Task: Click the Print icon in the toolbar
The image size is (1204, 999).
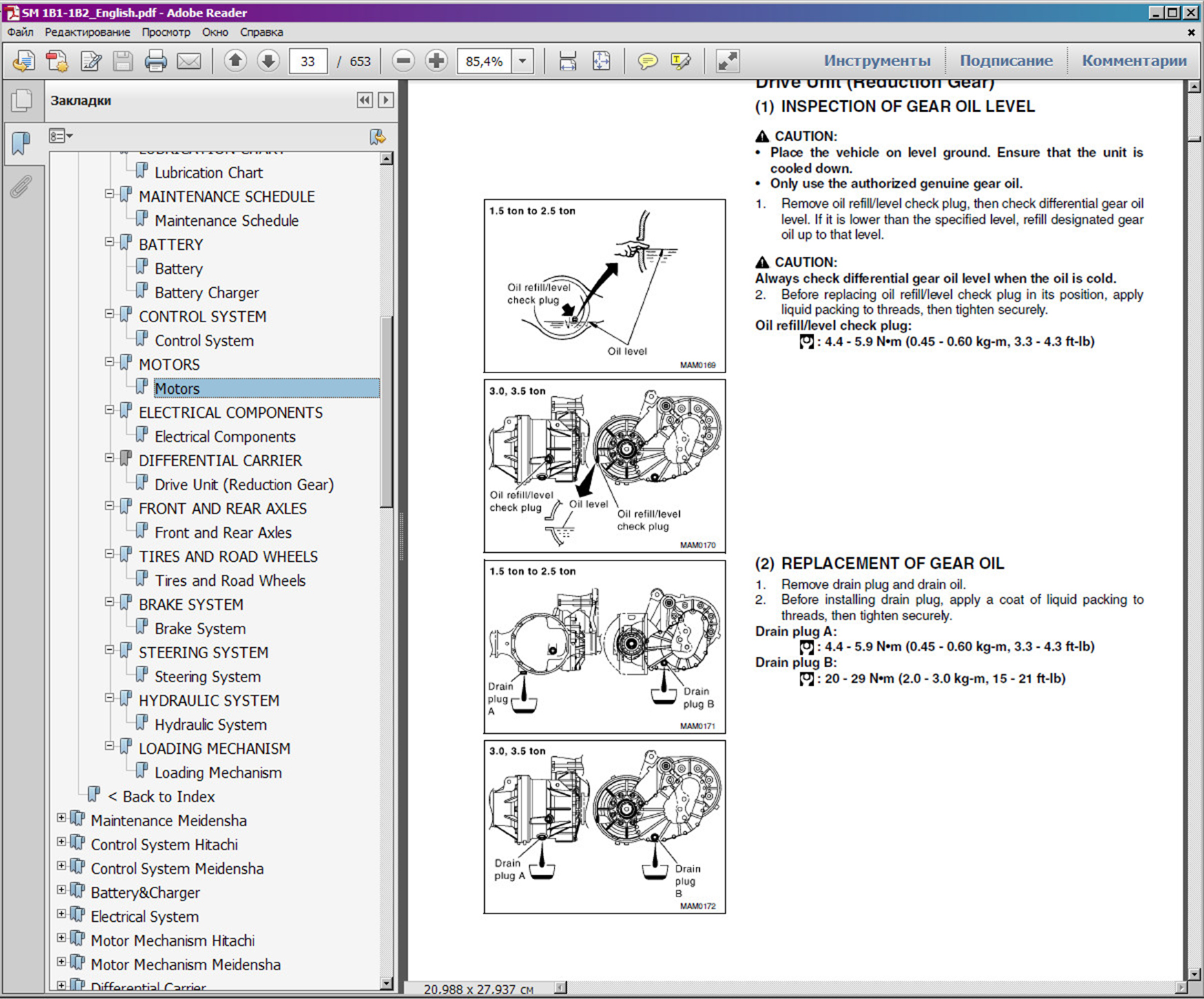Action: (x=156, y=61)
